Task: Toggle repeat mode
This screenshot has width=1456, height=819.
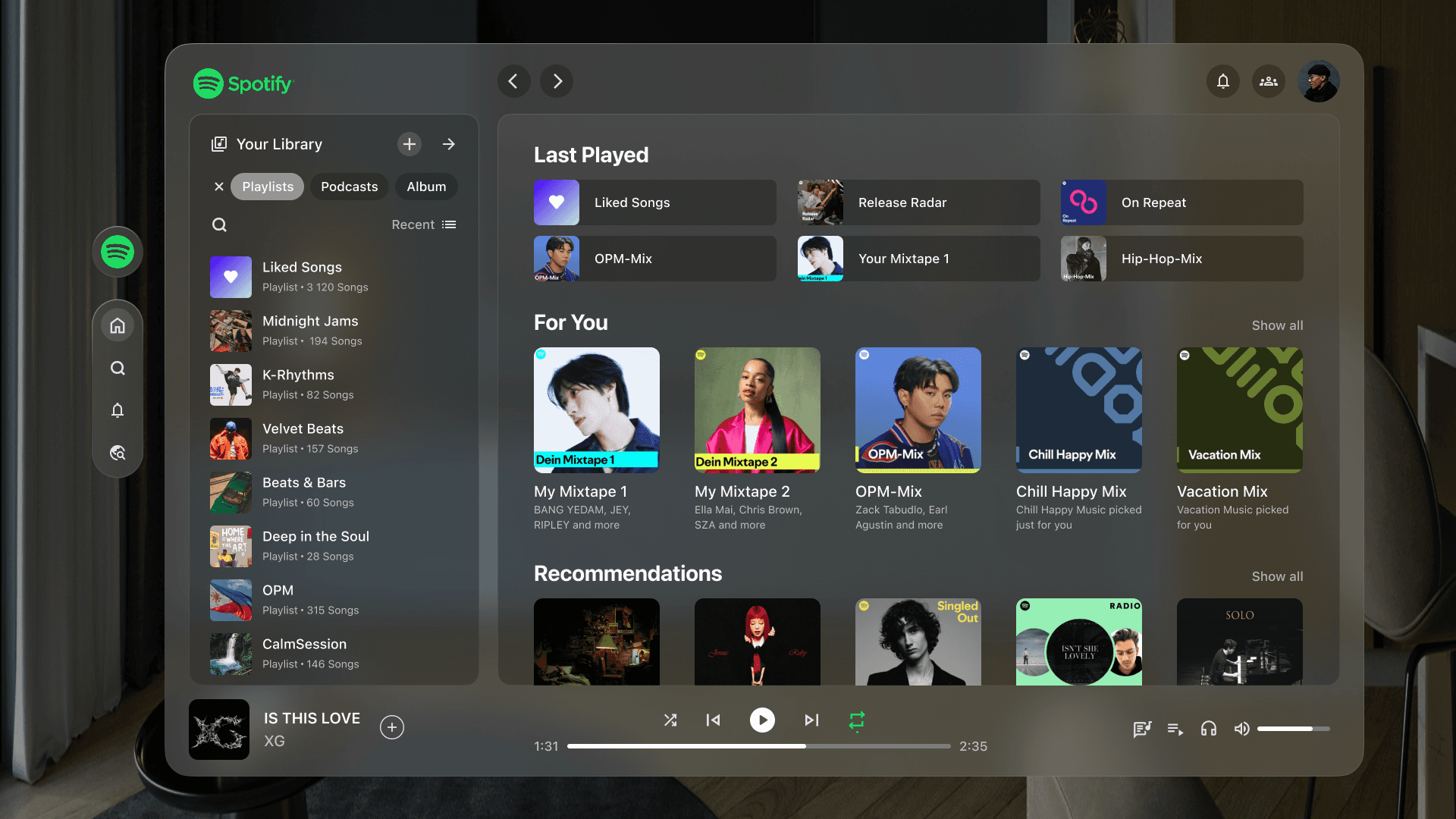Action: [857, 720]
